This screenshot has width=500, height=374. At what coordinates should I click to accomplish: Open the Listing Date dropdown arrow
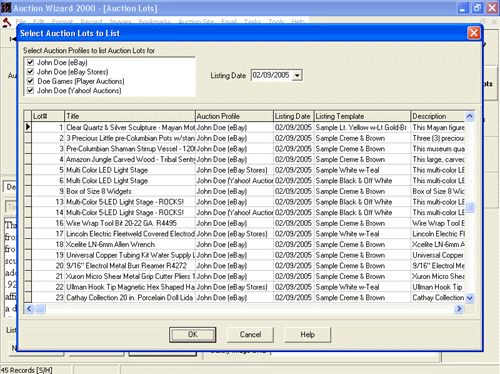point(297,75)
